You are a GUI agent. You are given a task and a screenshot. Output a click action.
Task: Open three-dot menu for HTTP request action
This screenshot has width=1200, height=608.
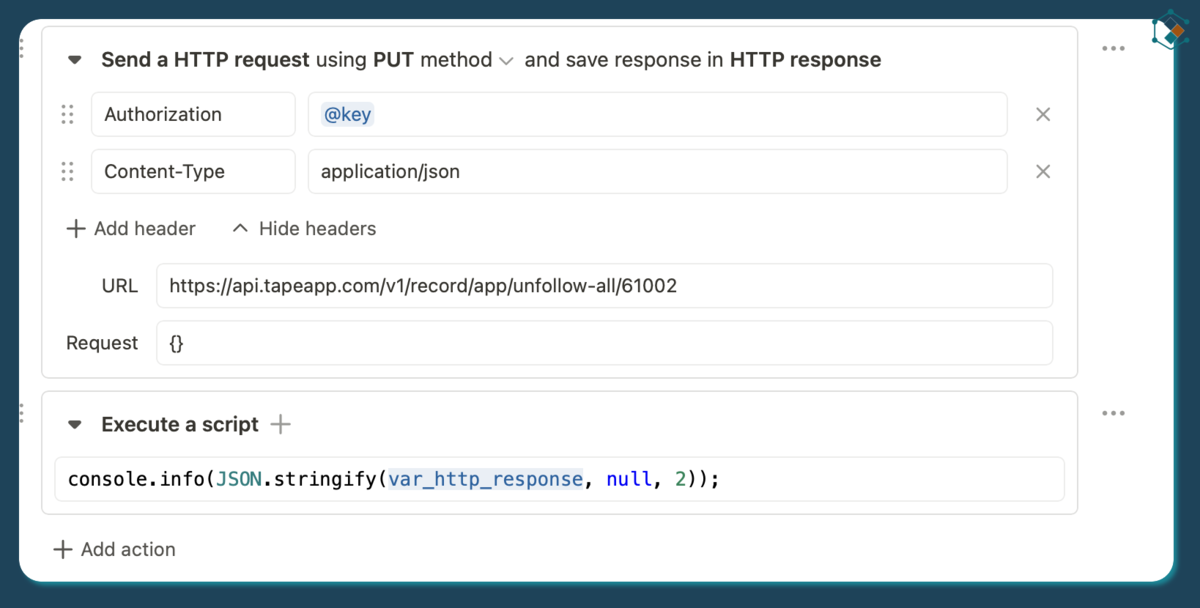click(x=1113, y=48)
